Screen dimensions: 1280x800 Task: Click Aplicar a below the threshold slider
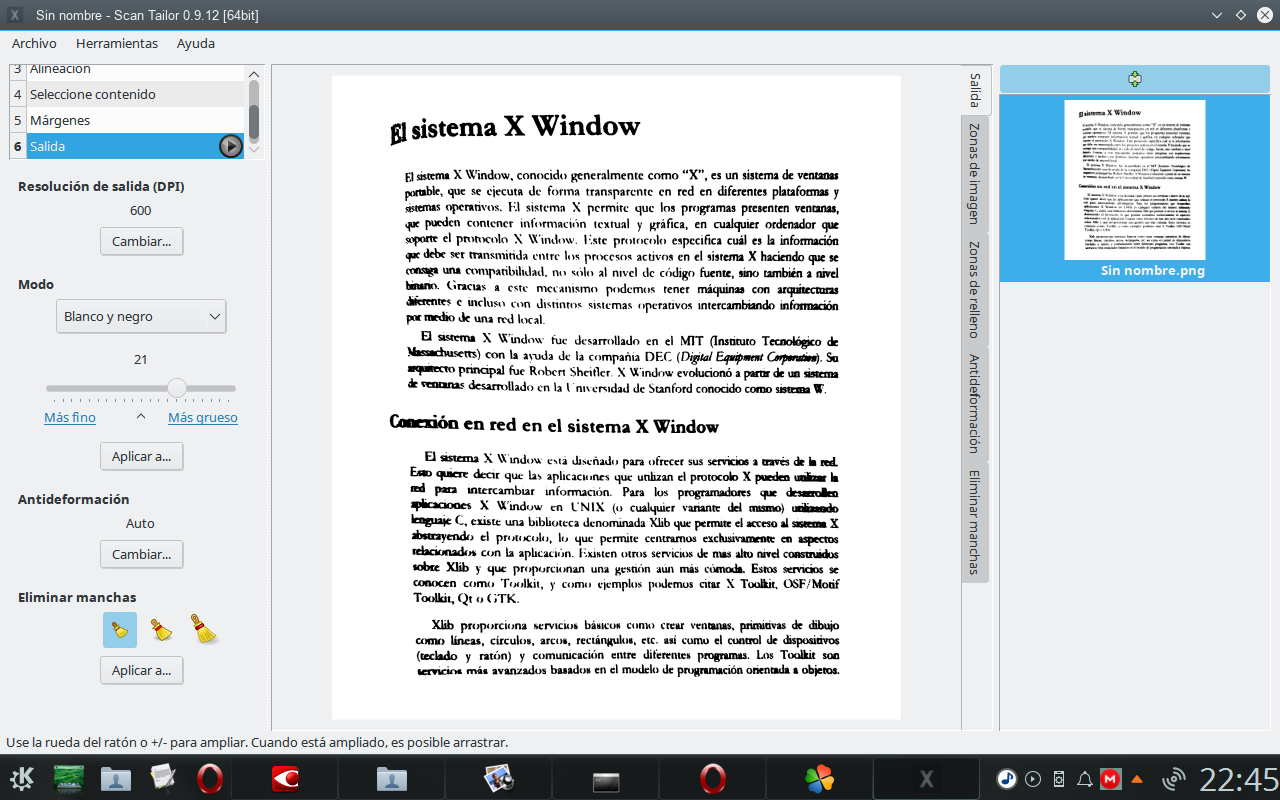pyautogui.click(x=141, y=456)
